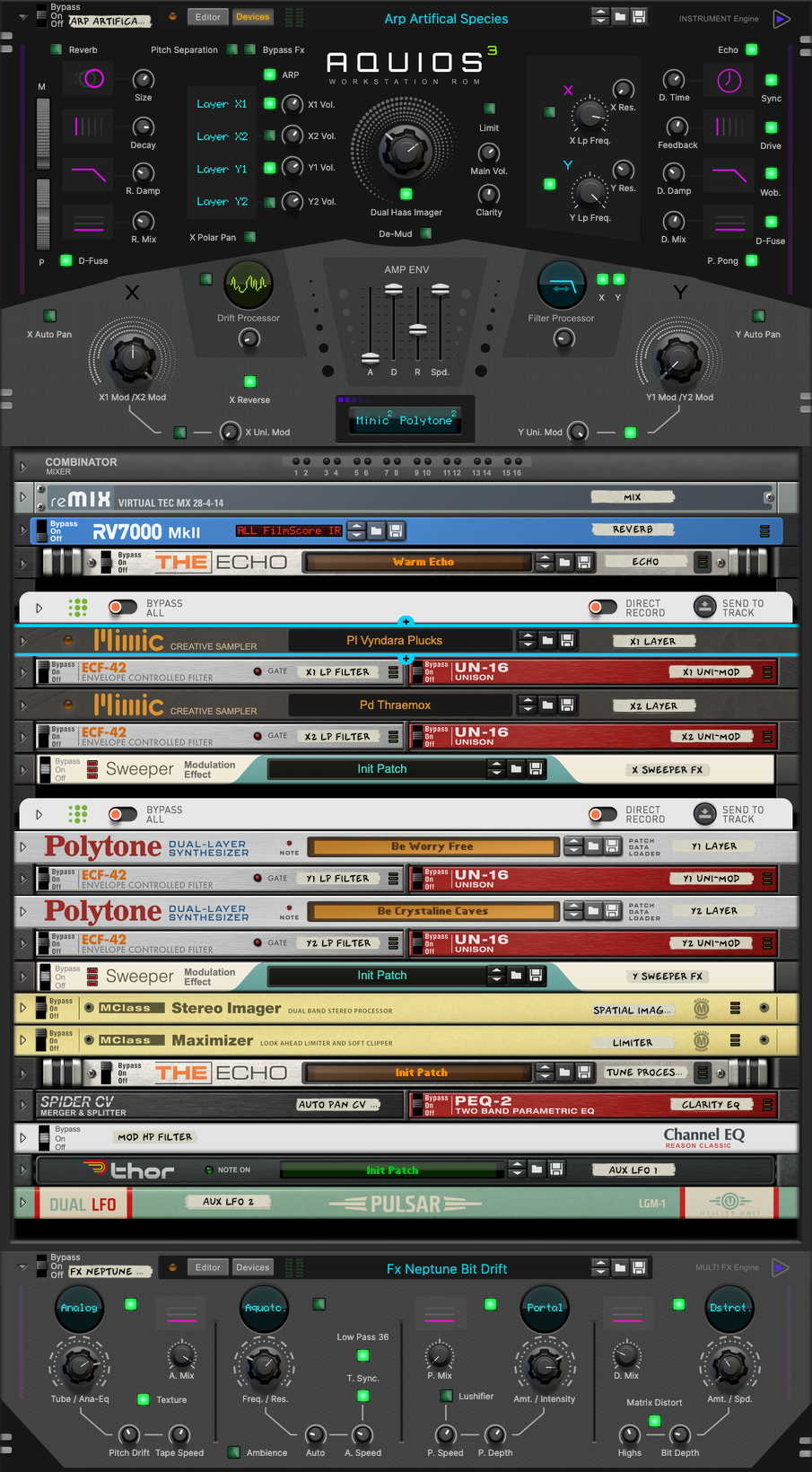Image resolution: width=812 pixels, height=1472 pixels.
Task: Click the Thor Init Patch display
Action: [392, 1170]
